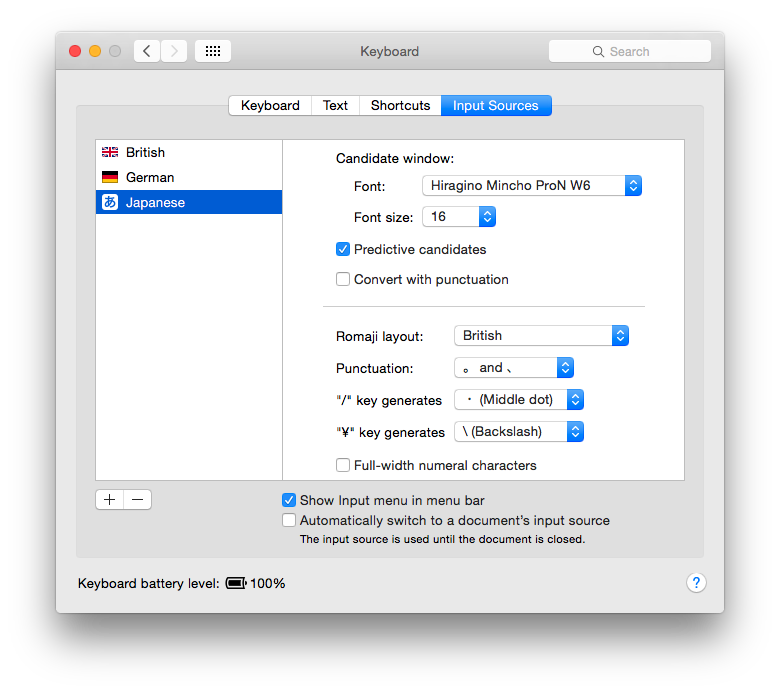Go forward with the right chevron button
This screenshot has width=780, height=693.
174,51
